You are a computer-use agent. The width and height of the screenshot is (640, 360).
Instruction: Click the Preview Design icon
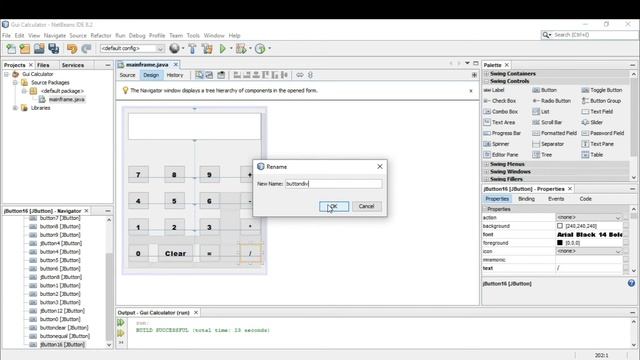pos(221,75)
